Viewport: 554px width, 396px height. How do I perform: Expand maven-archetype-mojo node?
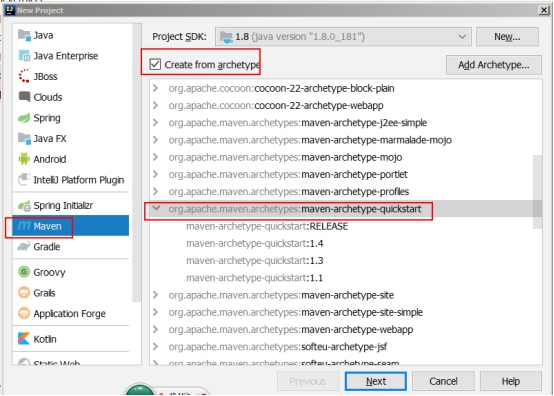pos(155,157)
